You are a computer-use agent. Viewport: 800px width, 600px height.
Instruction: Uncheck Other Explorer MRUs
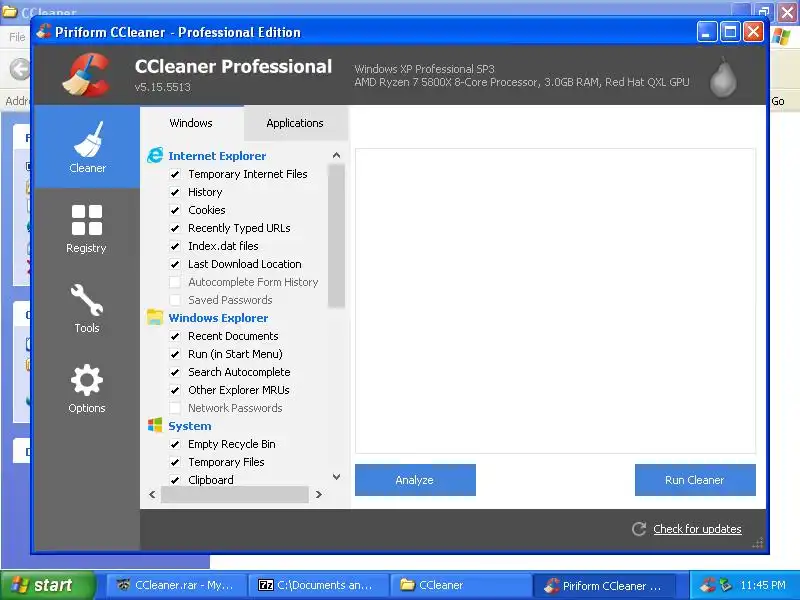point(175,390)
